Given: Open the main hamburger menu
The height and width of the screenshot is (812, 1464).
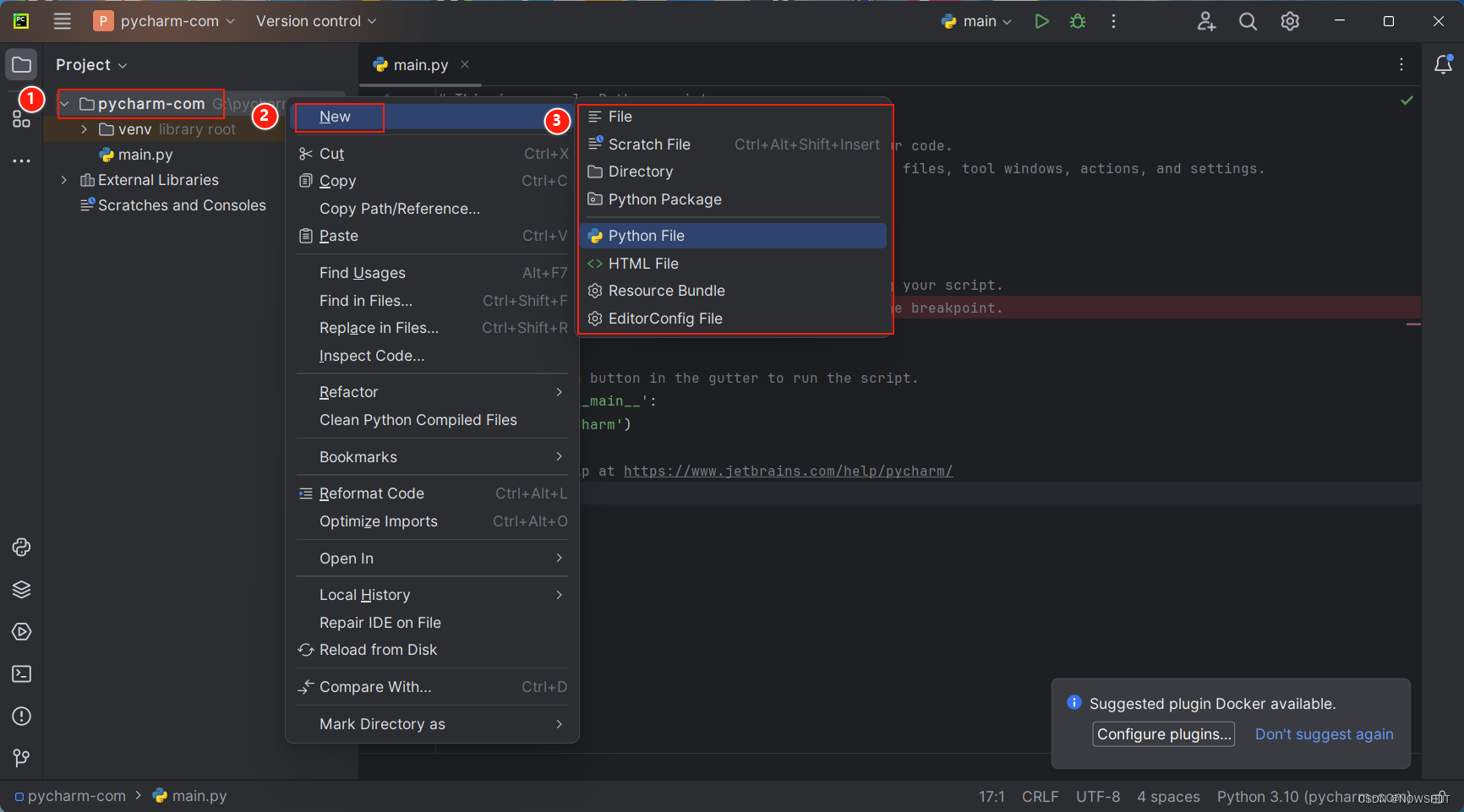Looking at the screenshot, I should [62, 21].
